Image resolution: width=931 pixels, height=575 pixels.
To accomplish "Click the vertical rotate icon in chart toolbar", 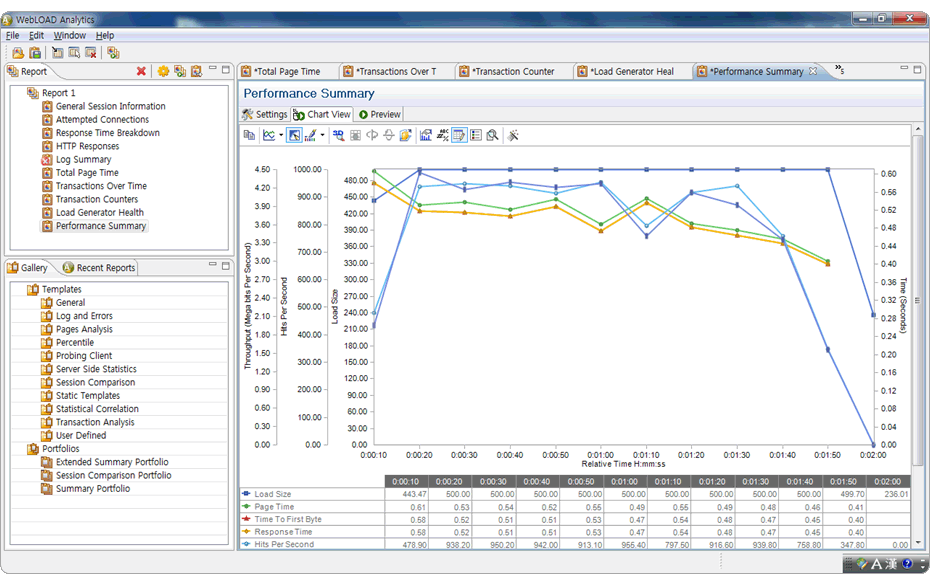I will 388,135.
